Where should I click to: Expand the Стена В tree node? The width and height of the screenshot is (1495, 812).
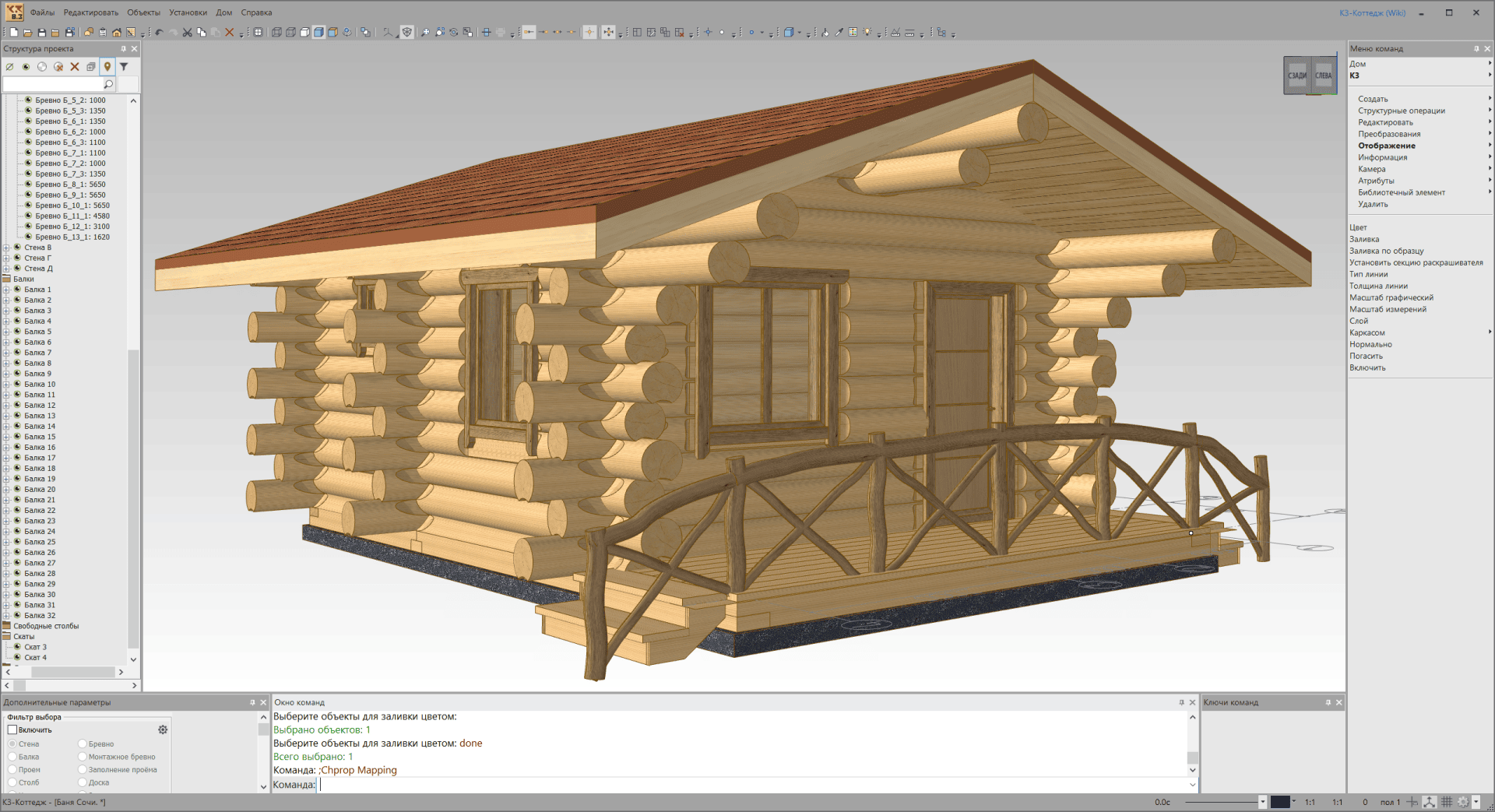click(x=7, y=248)
